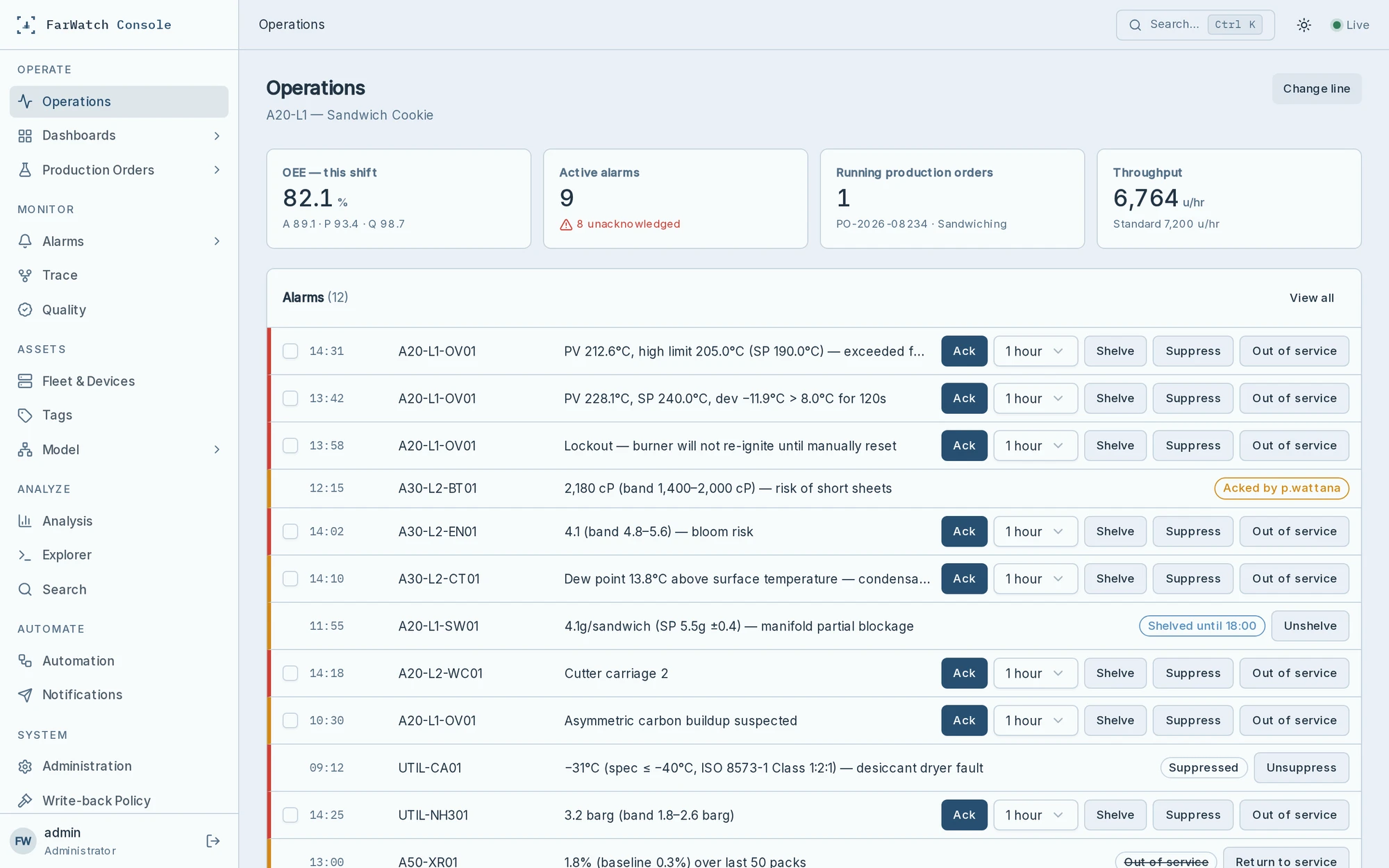Image resolution: width=1389 pixels, height=868 pixels.
Task: Open Write-back Policy page
Action: click(x=119, y=801)
